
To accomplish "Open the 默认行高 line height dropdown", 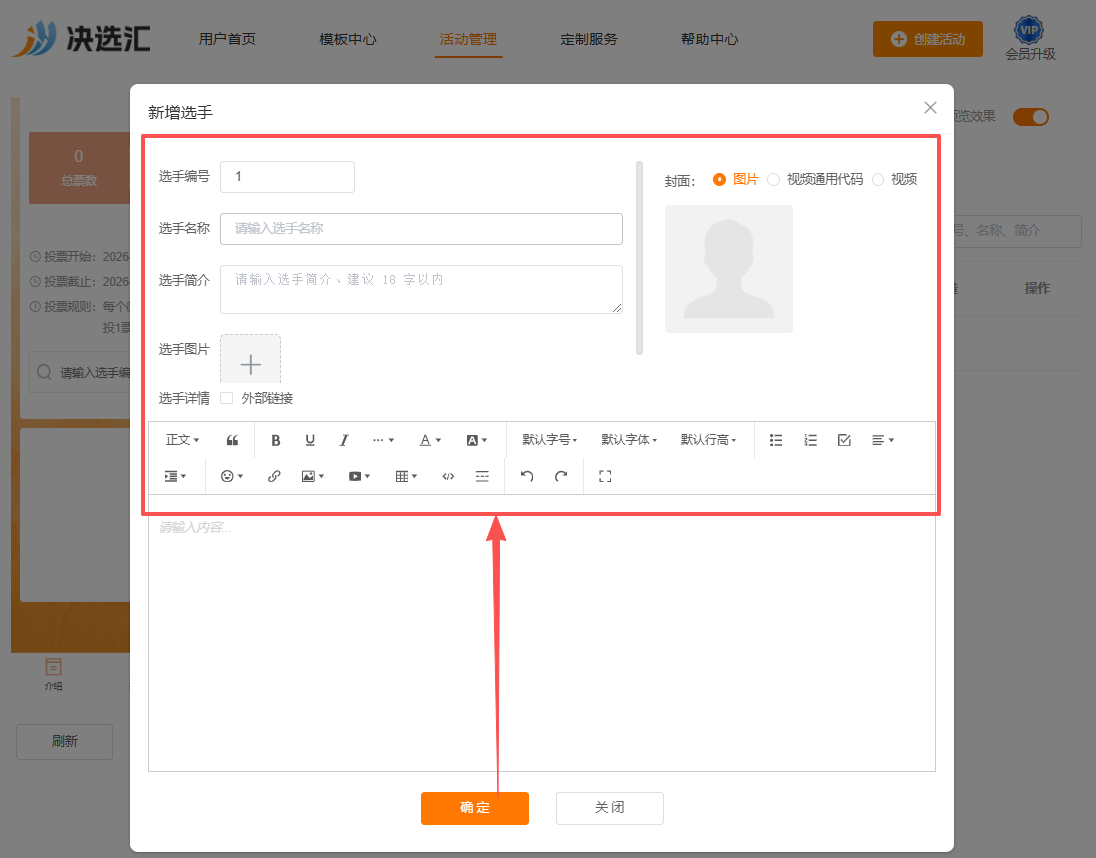I will point(708,440).
